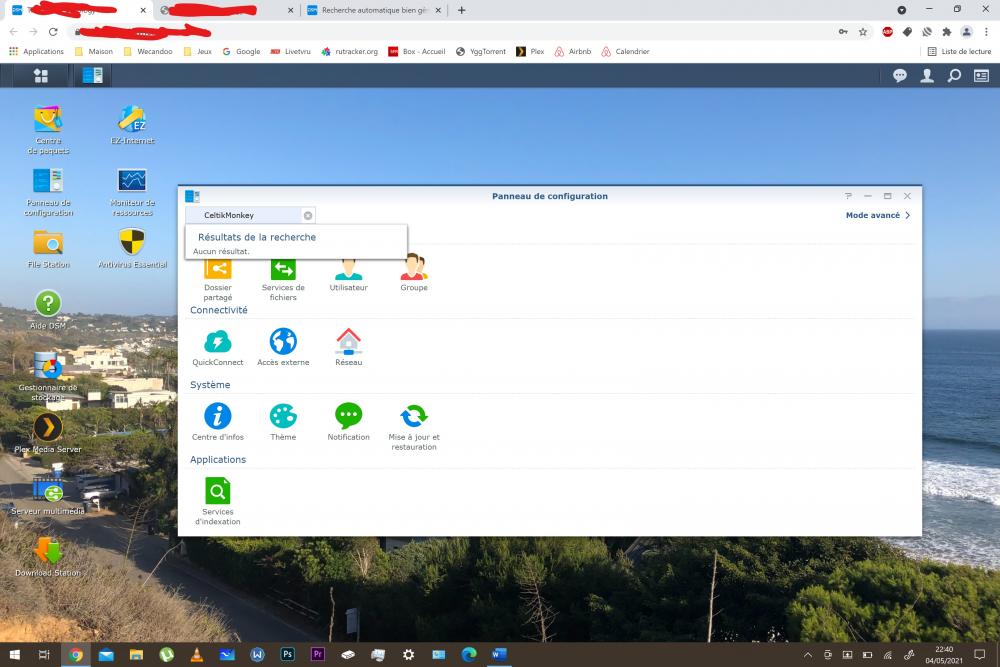1000x667 pixels.
Task: Open Services d'indexation settings
Action: point(217,502)
